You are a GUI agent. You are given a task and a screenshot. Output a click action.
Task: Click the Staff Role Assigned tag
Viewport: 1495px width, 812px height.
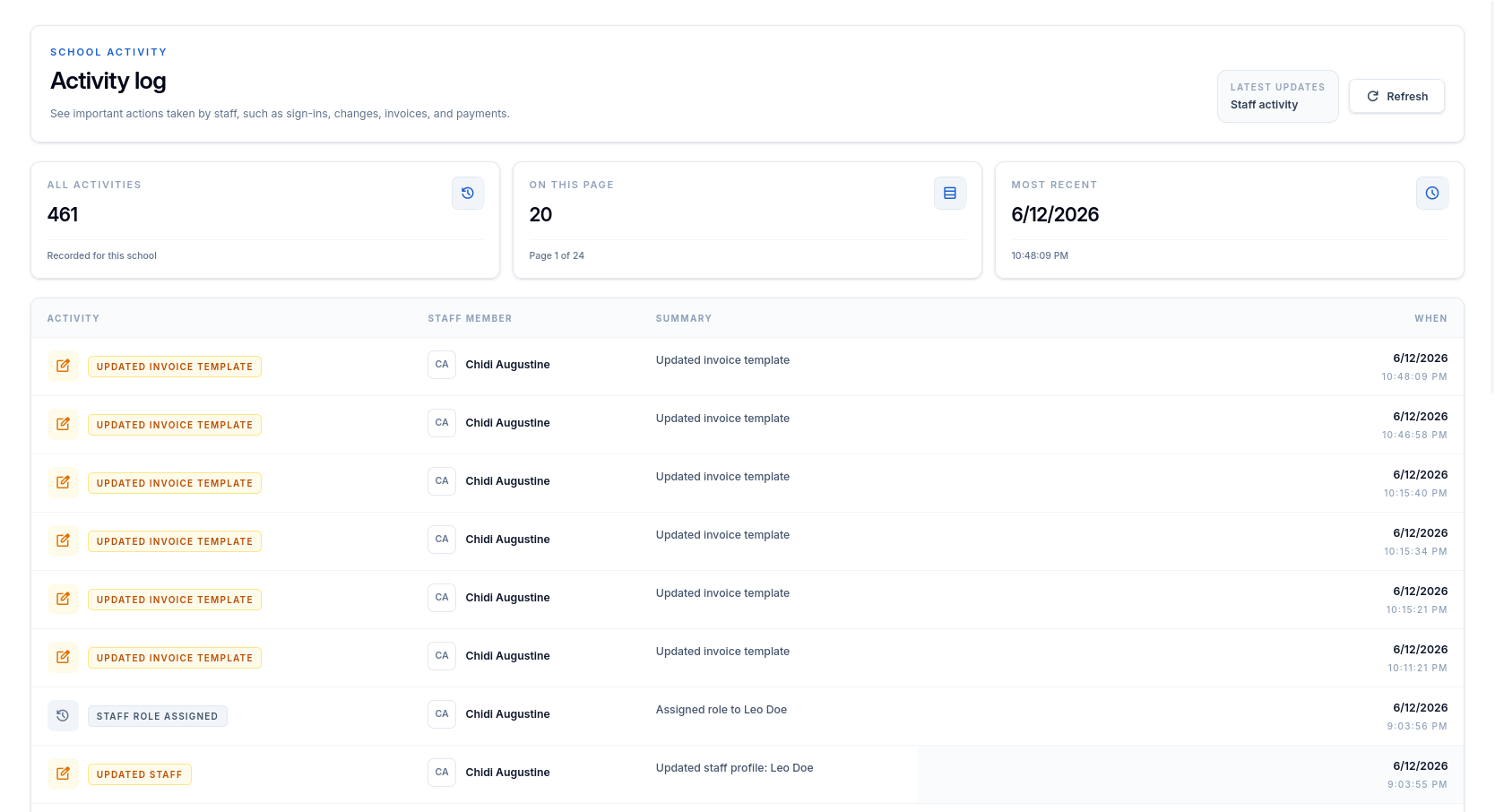(x=158, y=716)
